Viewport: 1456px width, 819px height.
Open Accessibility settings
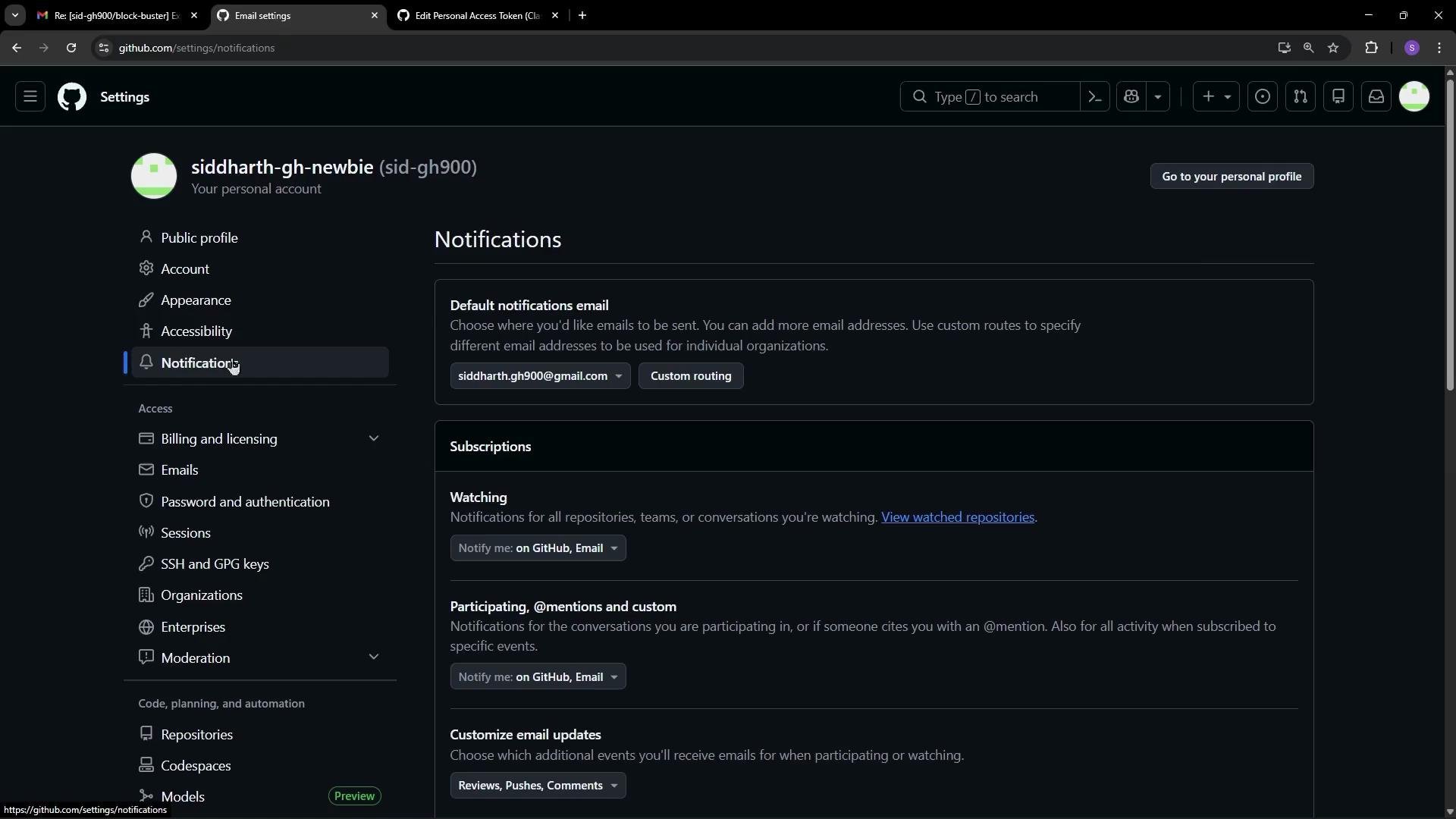[x=260, y=331]
